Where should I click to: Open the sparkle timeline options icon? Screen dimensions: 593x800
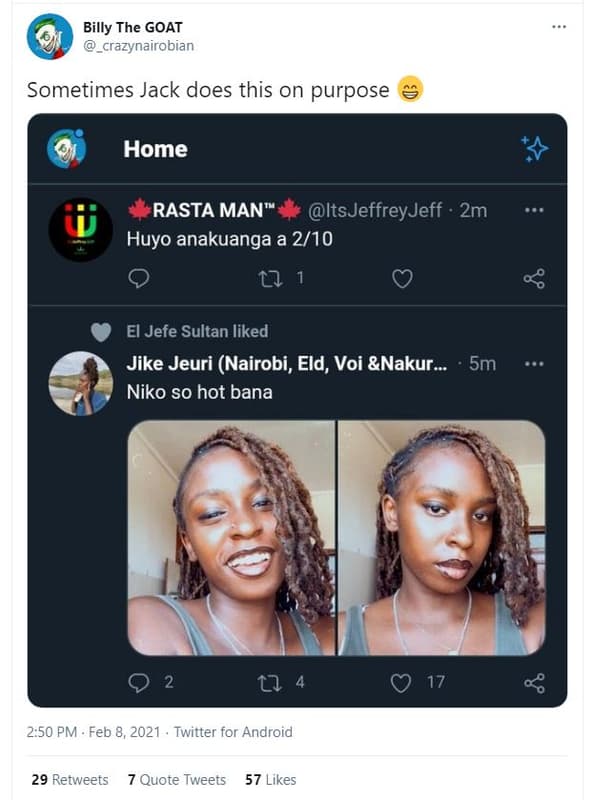tap(534, 149)
